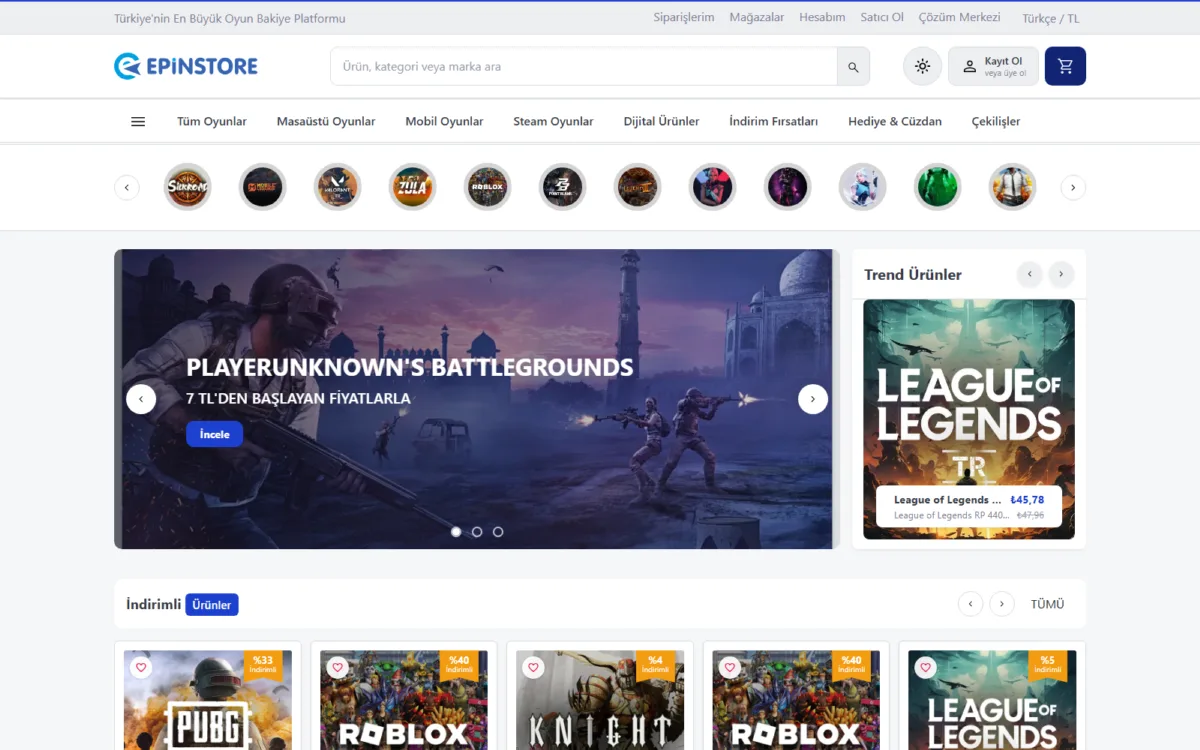
Task: Toggle the light/dark theme sun icon
Action: (922, 67)
